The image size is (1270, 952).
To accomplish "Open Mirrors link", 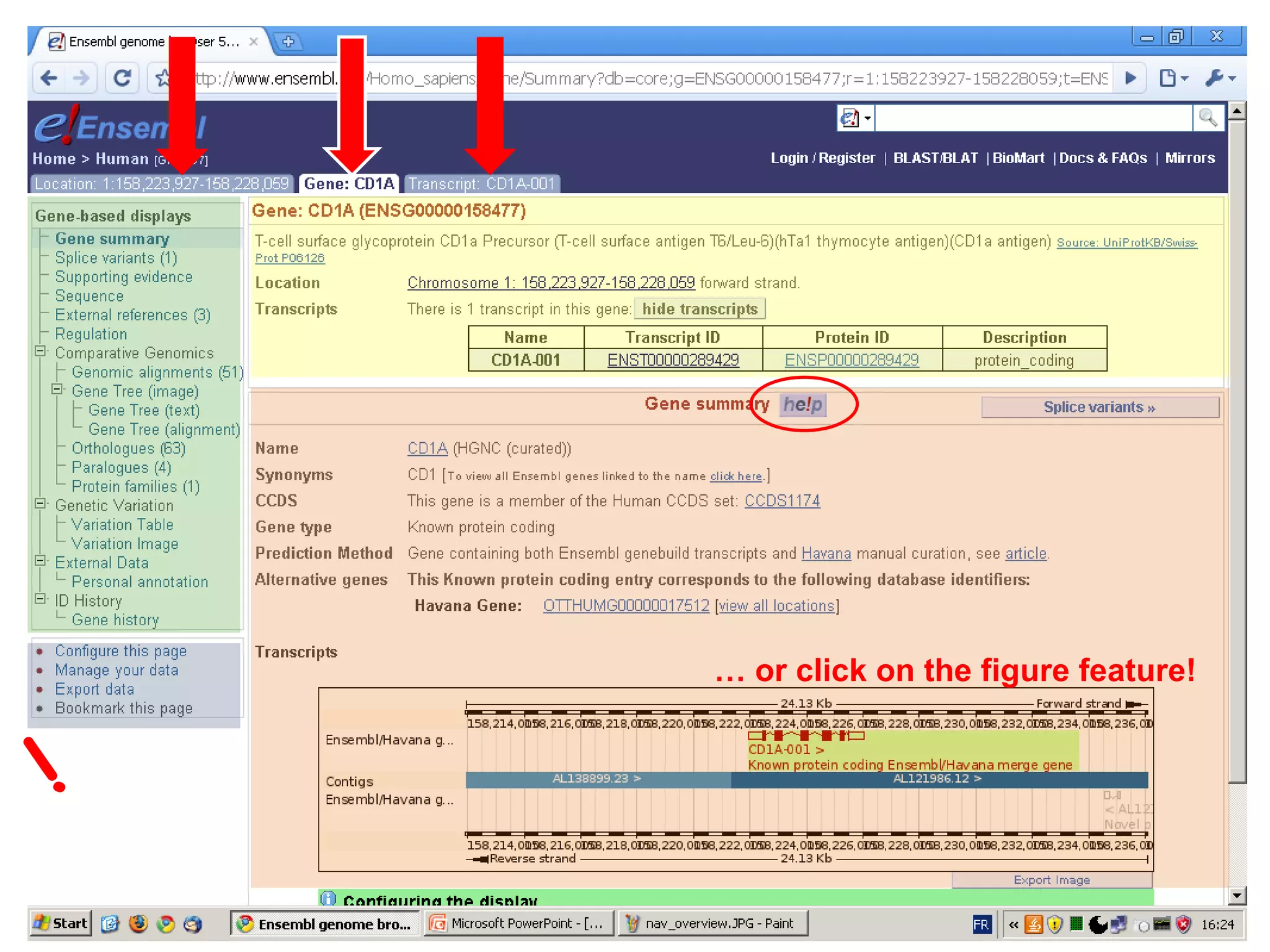I will 1189,158.
